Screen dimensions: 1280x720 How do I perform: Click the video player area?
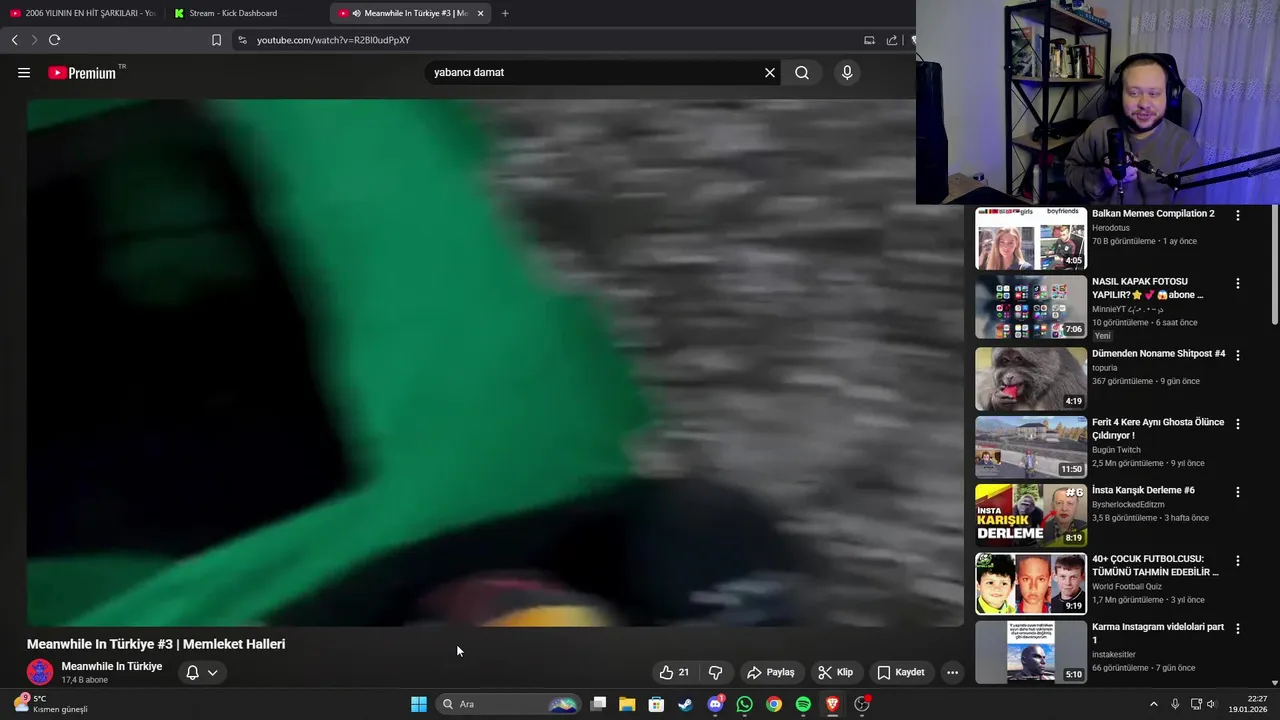(495, 362)
